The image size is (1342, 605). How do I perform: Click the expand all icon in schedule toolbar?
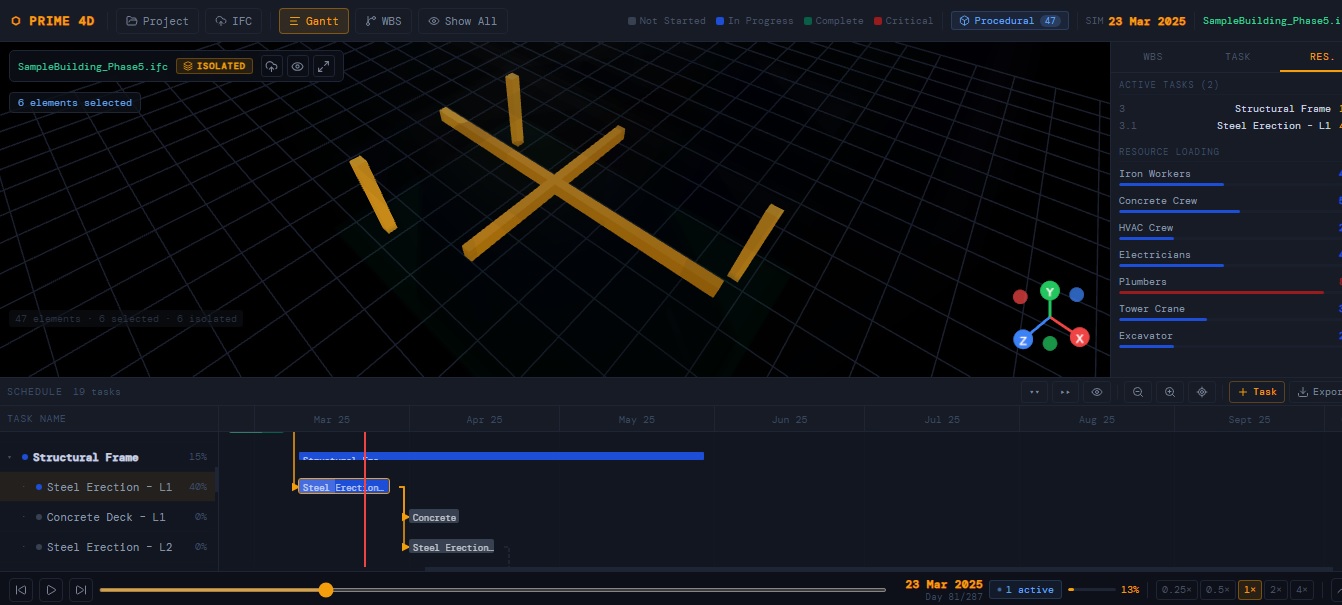point(1066,392)
